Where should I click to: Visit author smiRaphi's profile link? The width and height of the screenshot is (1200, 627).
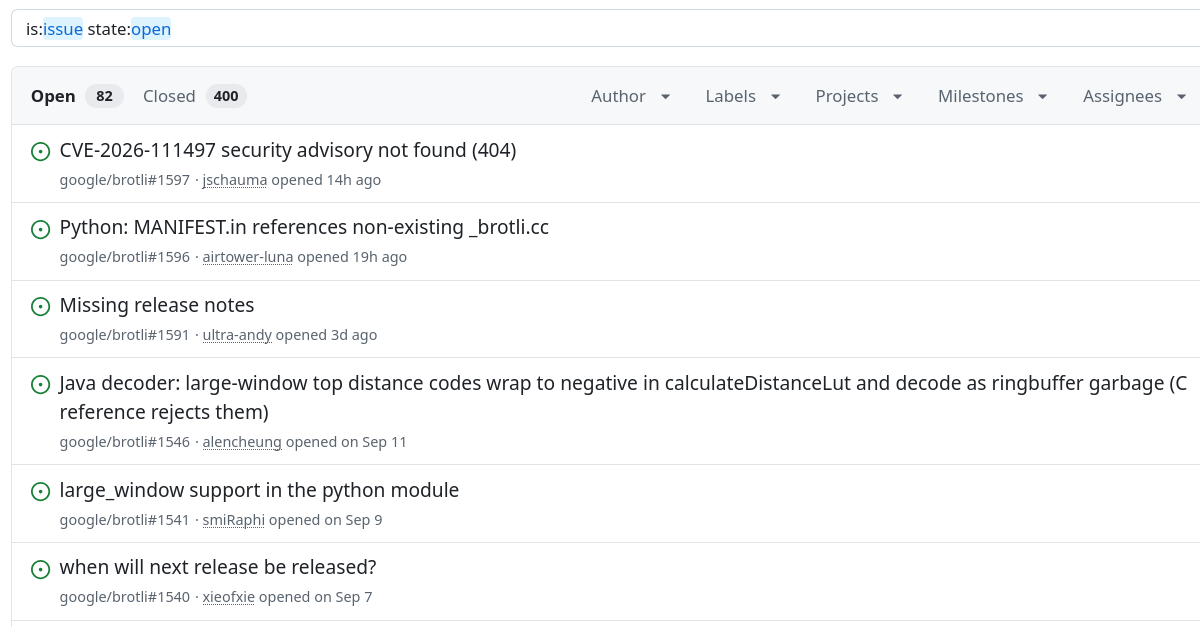tap(234, 520)
